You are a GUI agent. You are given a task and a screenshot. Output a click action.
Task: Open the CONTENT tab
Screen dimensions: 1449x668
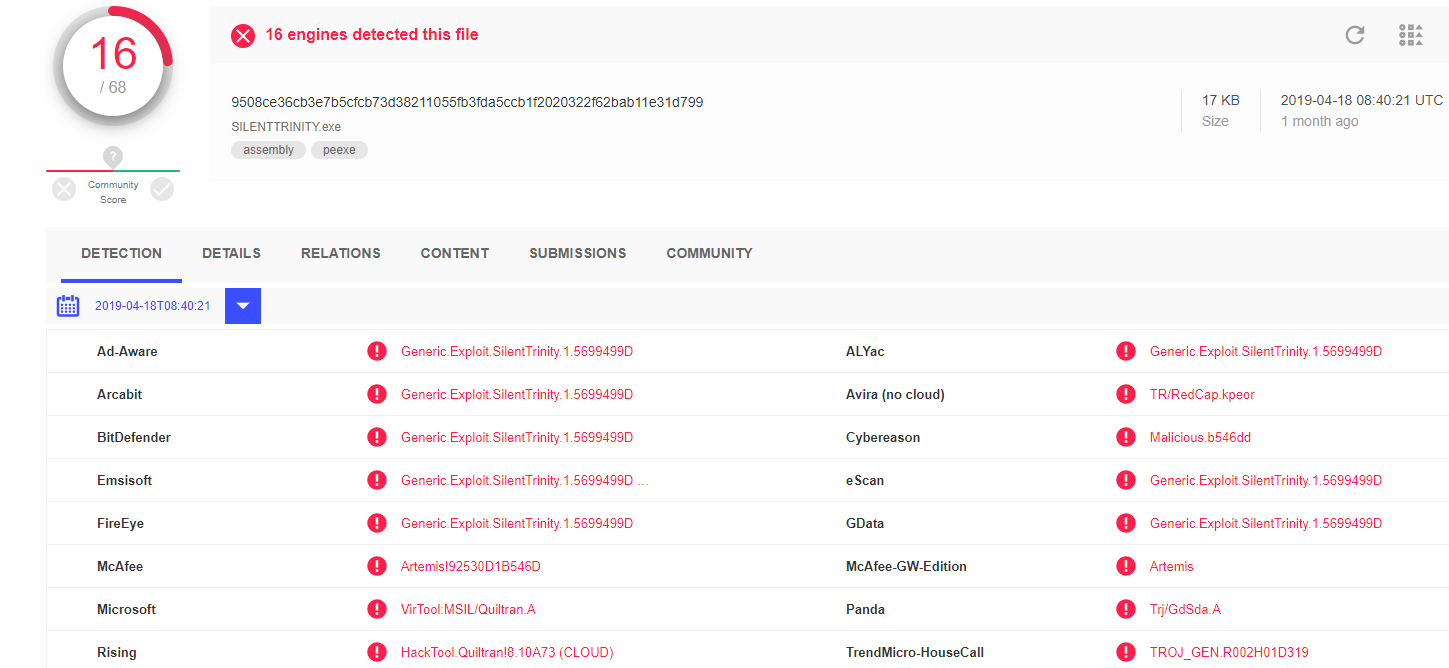pyautogui.click(x=455, y=254)
